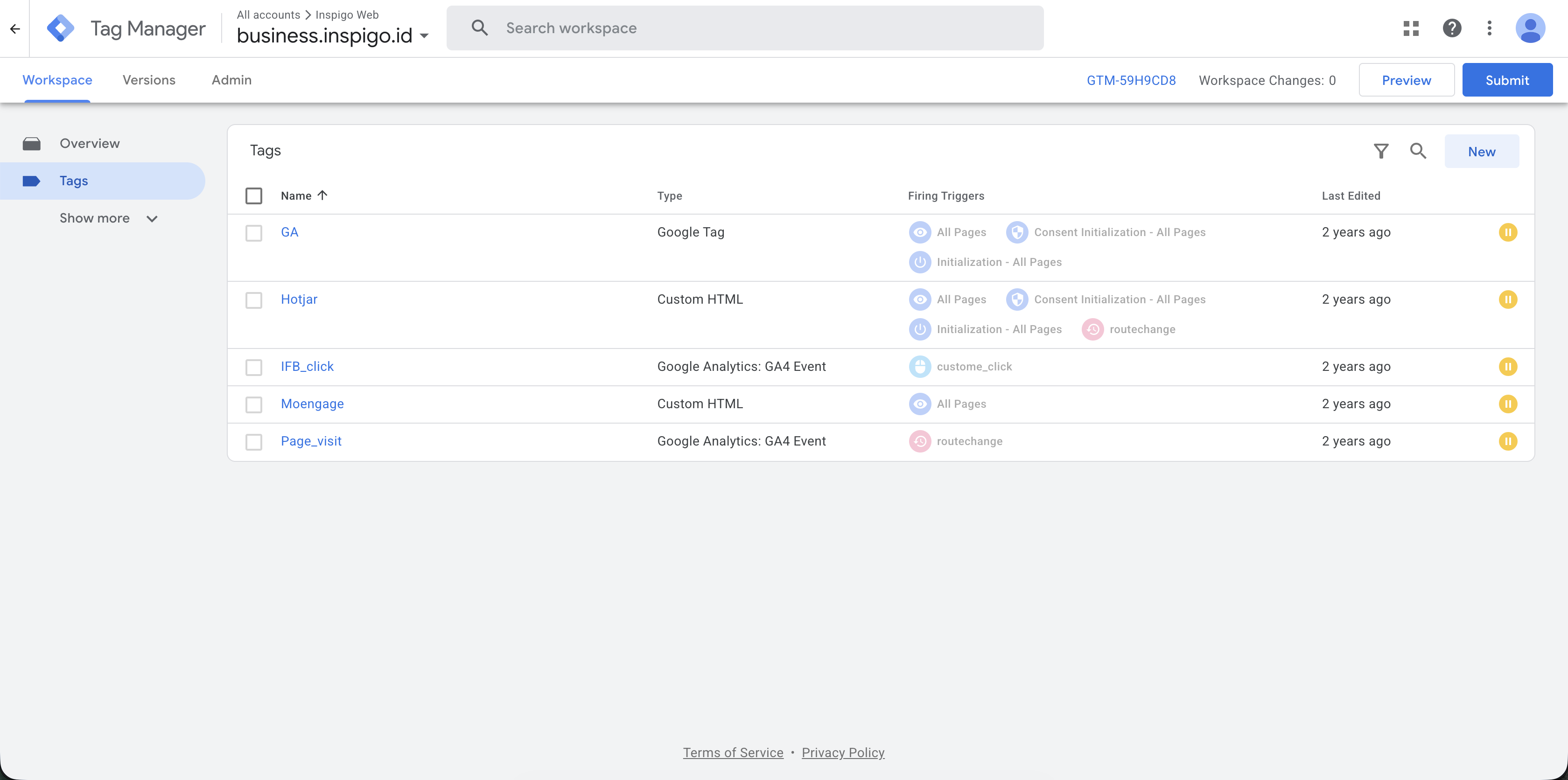Image resolution: width=1568 pixels, height=780 pixels.
Task: Click the Tag Manager diamond logo
Action: (x=61, y=28)
